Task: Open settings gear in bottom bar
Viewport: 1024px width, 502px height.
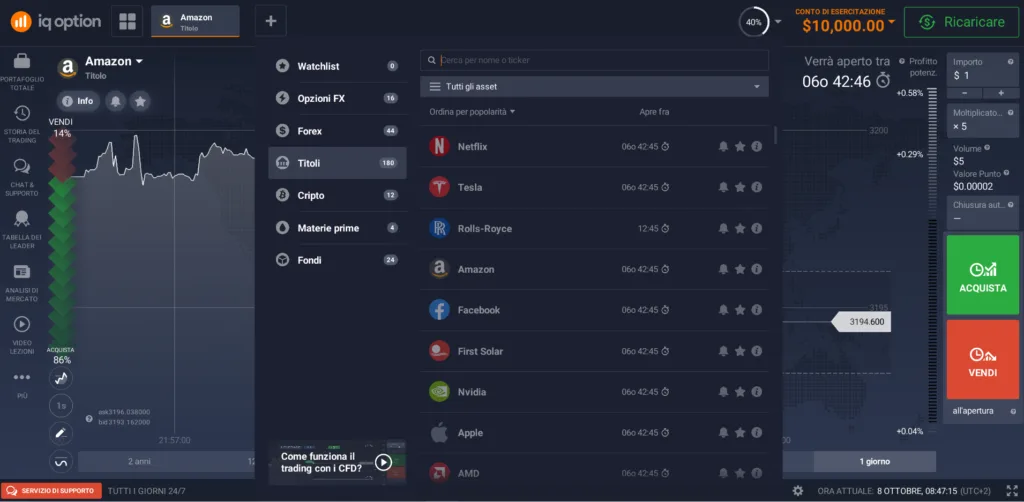Action: [x=797, y=491]
